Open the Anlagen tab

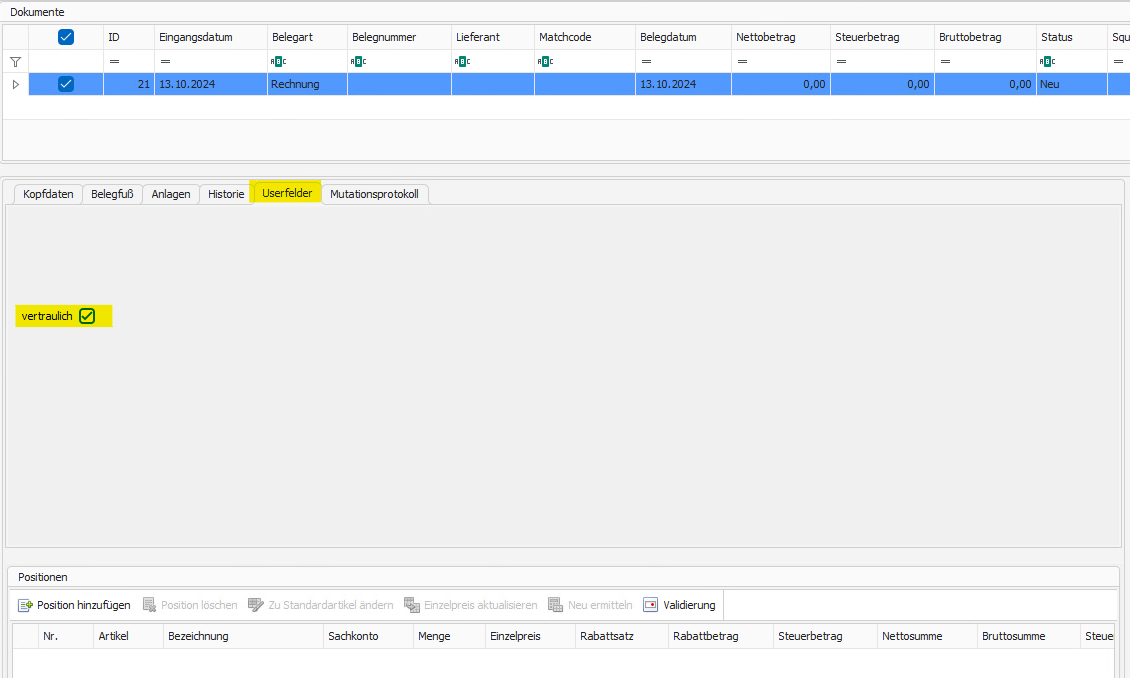point(171,194)
